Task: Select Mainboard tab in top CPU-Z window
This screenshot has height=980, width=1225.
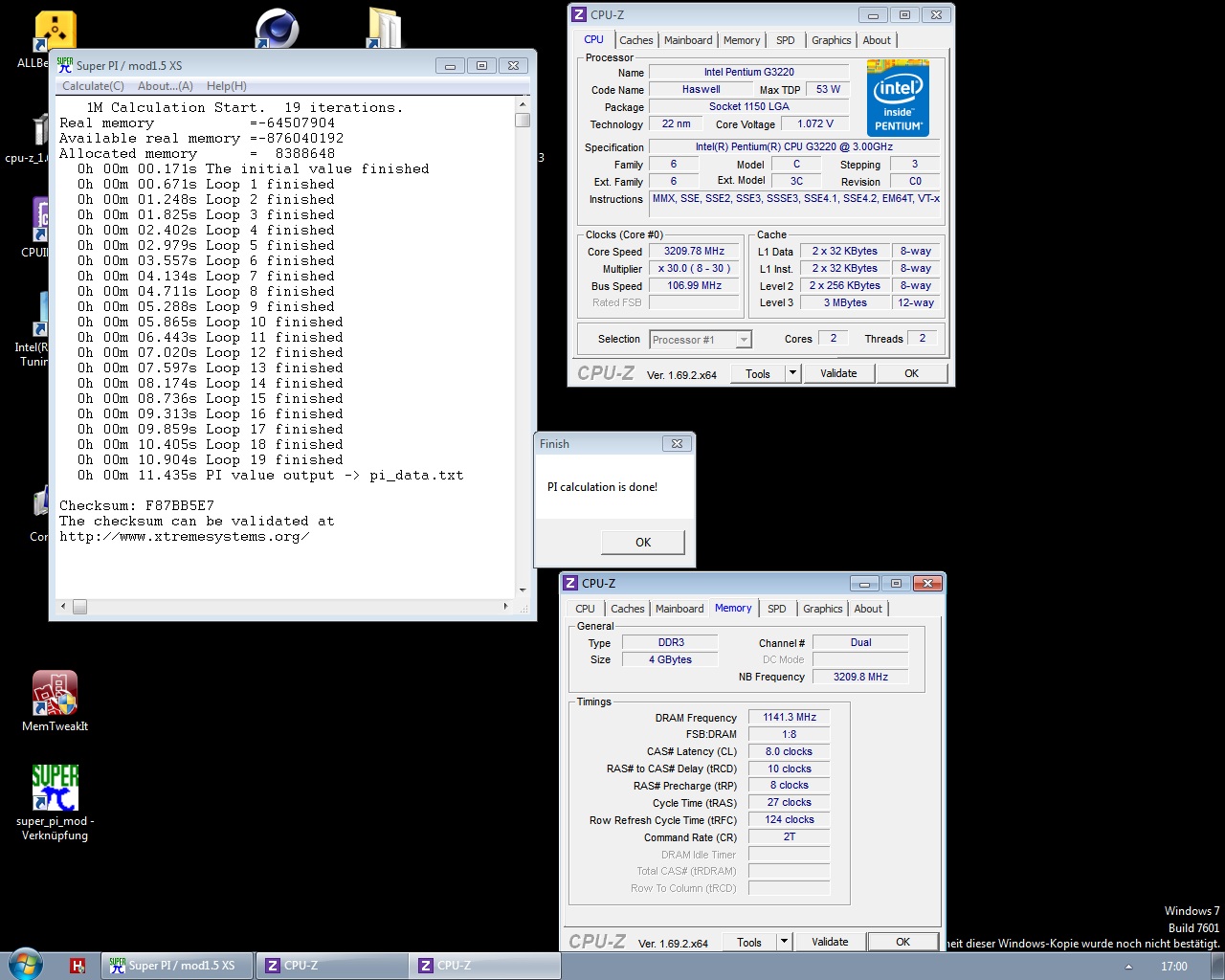Action: (688, 40)
